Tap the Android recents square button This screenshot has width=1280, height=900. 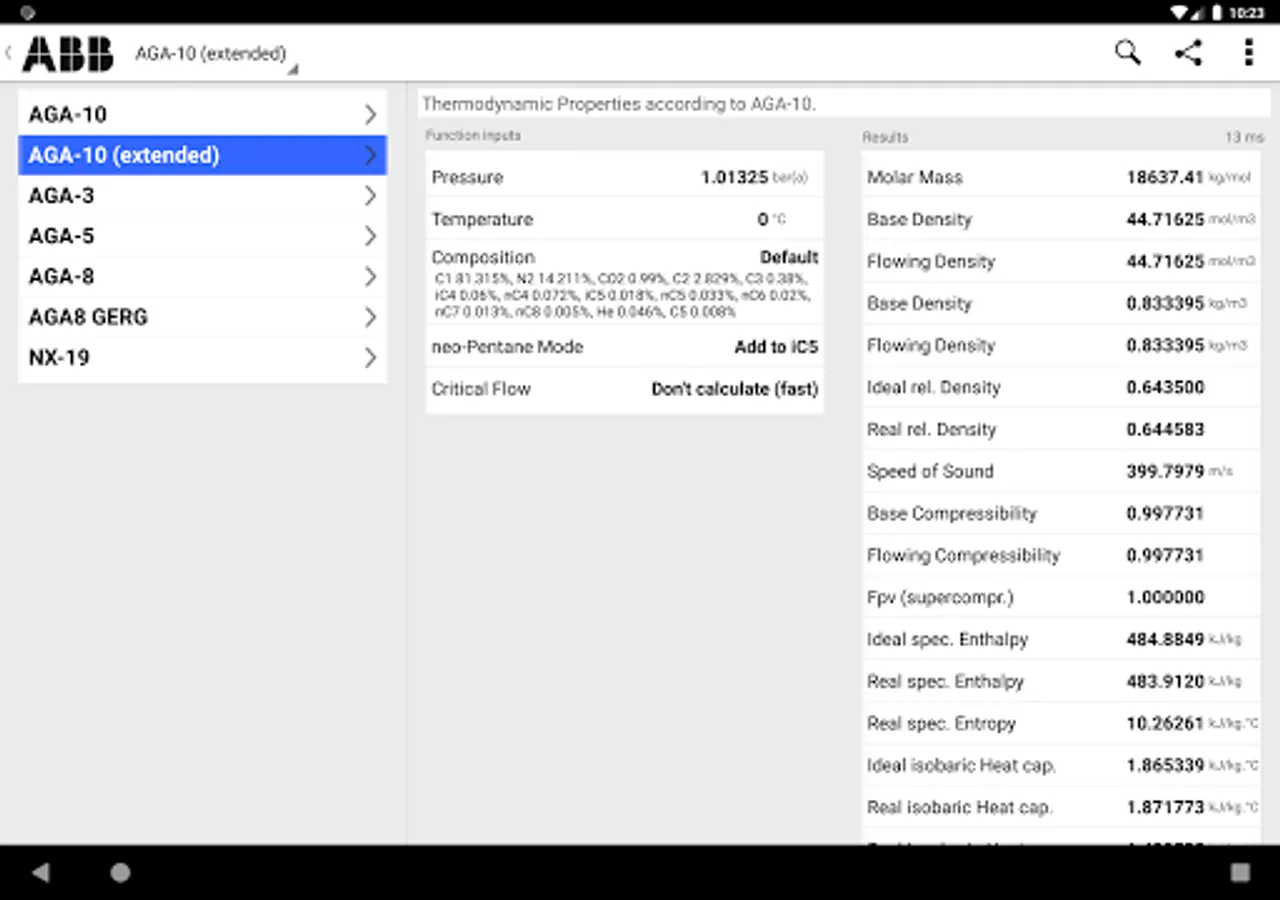(1240, 872)
